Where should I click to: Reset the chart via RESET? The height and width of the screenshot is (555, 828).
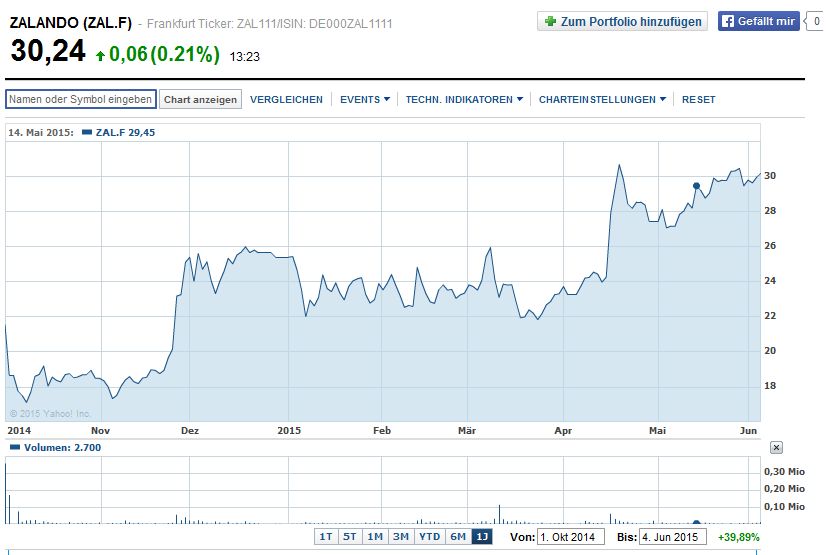tap(698, 99)
